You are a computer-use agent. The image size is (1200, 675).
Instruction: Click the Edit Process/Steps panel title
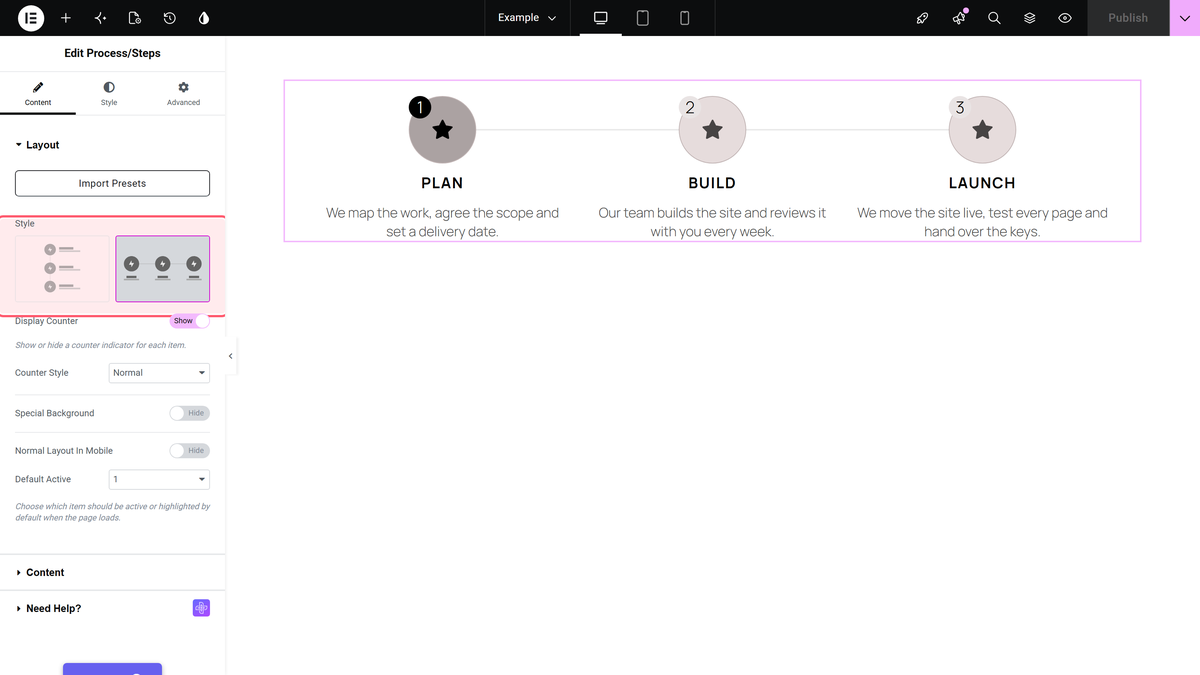112,53
